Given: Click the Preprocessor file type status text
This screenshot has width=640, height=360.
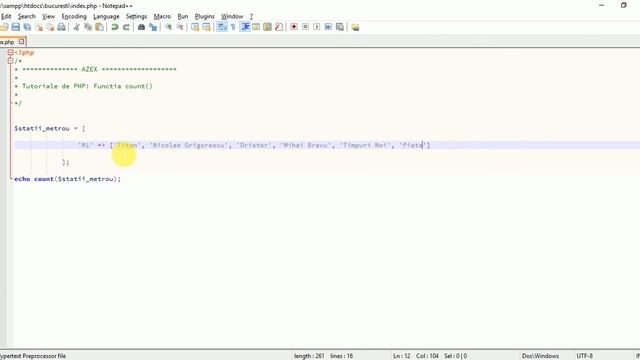Looking at the screenshot, I should pos(33,356).
